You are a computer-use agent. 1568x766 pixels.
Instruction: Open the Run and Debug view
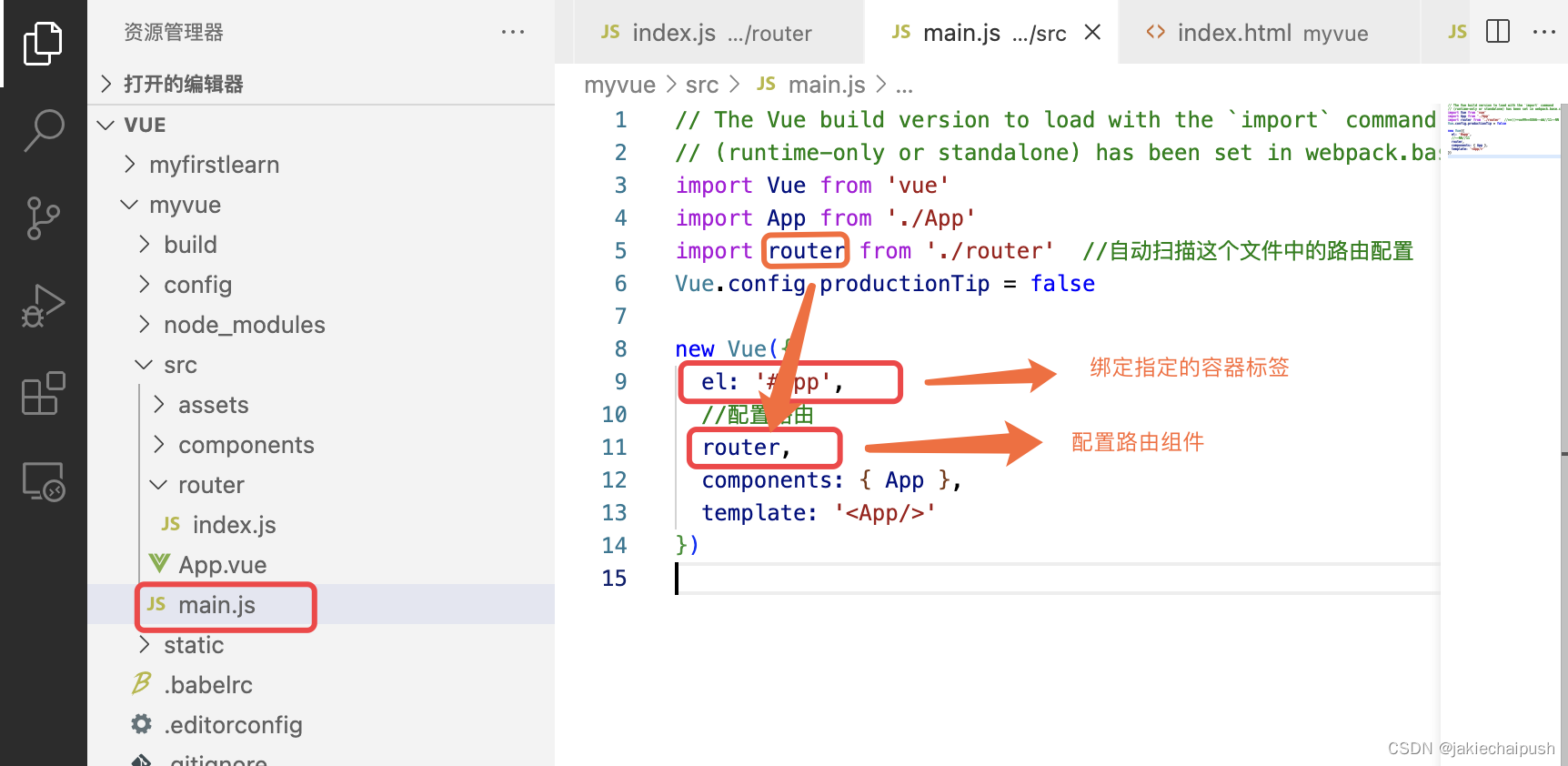(x=43, y=306)
